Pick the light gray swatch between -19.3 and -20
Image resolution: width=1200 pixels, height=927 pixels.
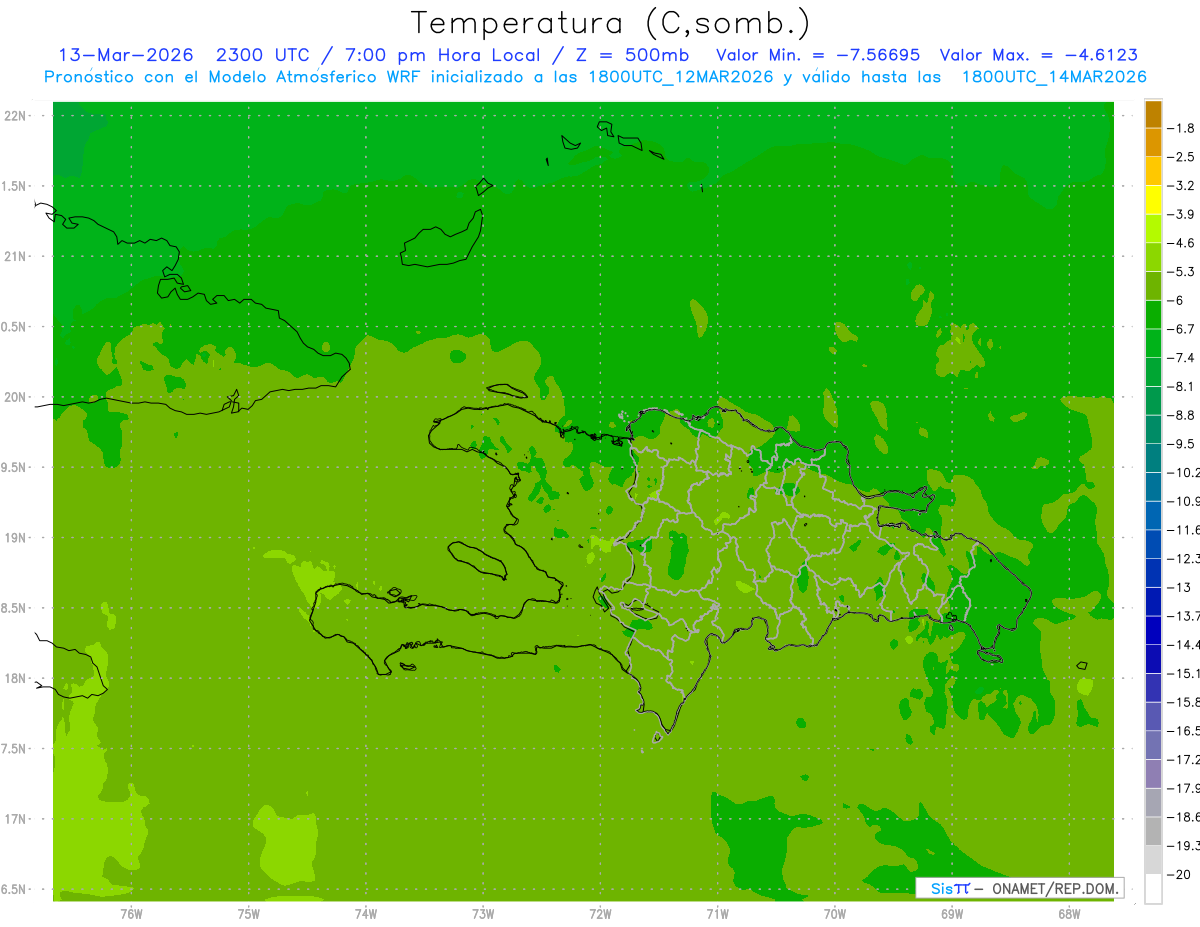pyautogui.click(x=1154, y=860)
